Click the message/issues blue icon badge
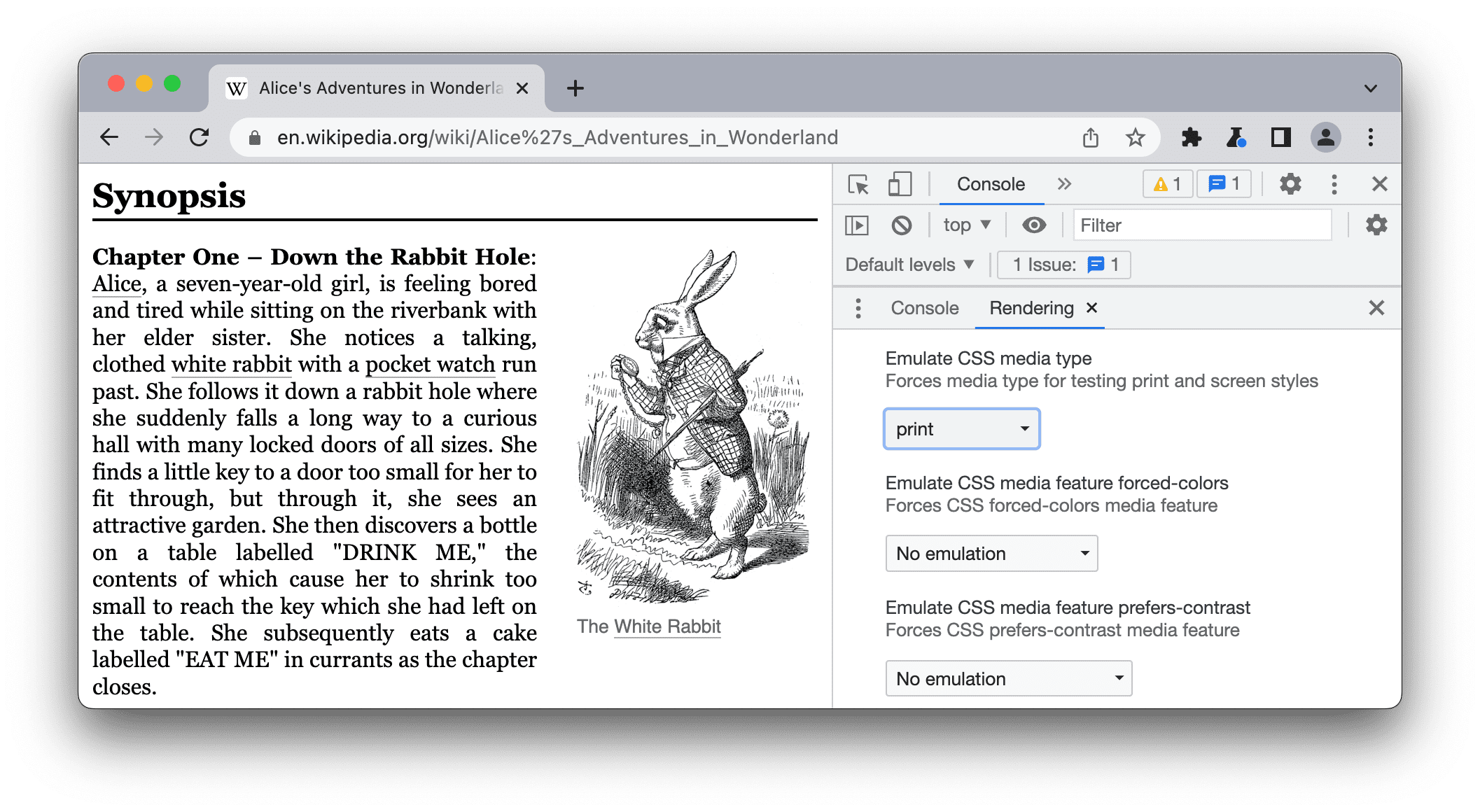 click(x=1223, y=184)
